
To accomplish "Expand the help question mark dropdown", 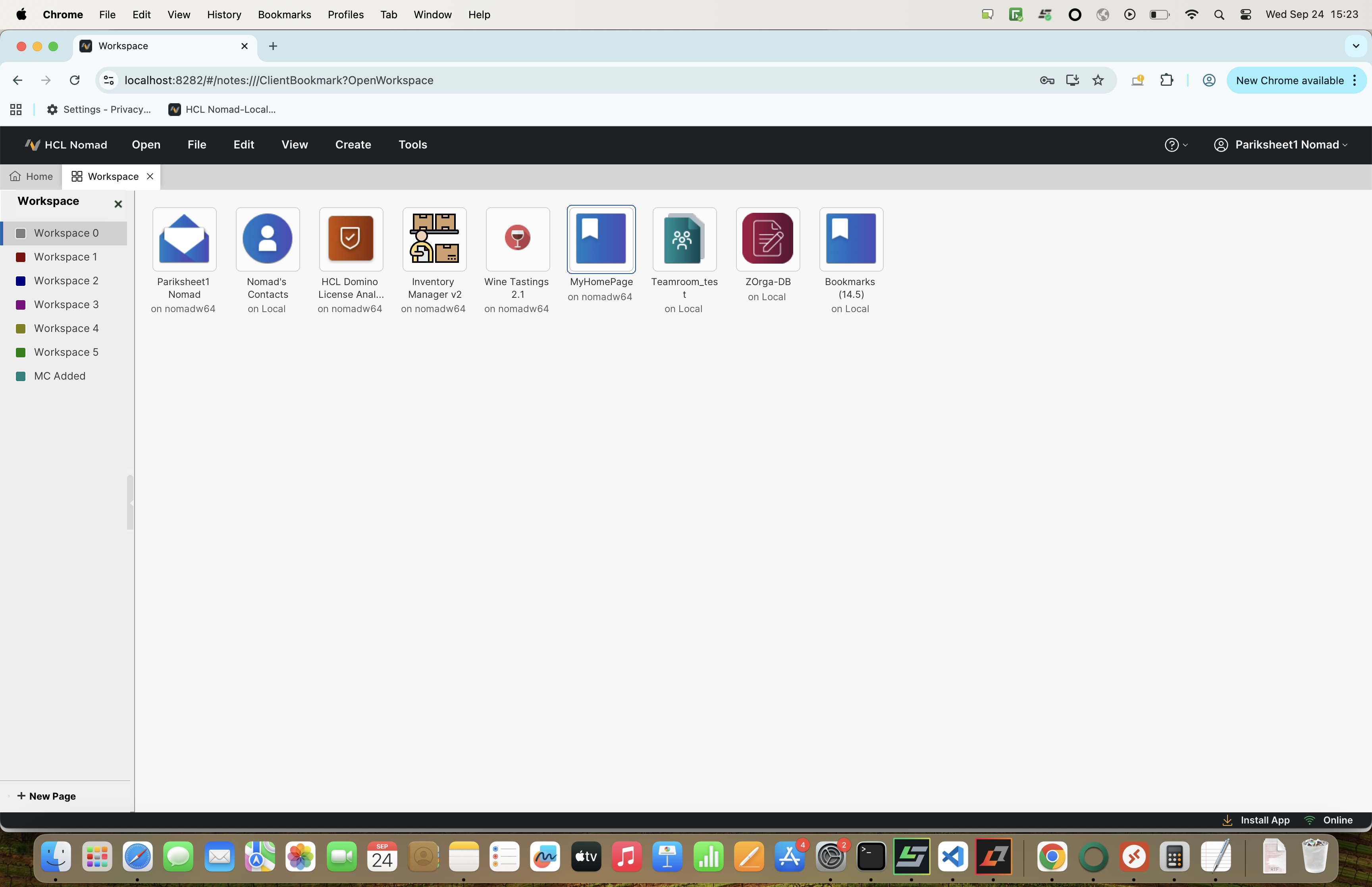I will [x=1175, y=145].
